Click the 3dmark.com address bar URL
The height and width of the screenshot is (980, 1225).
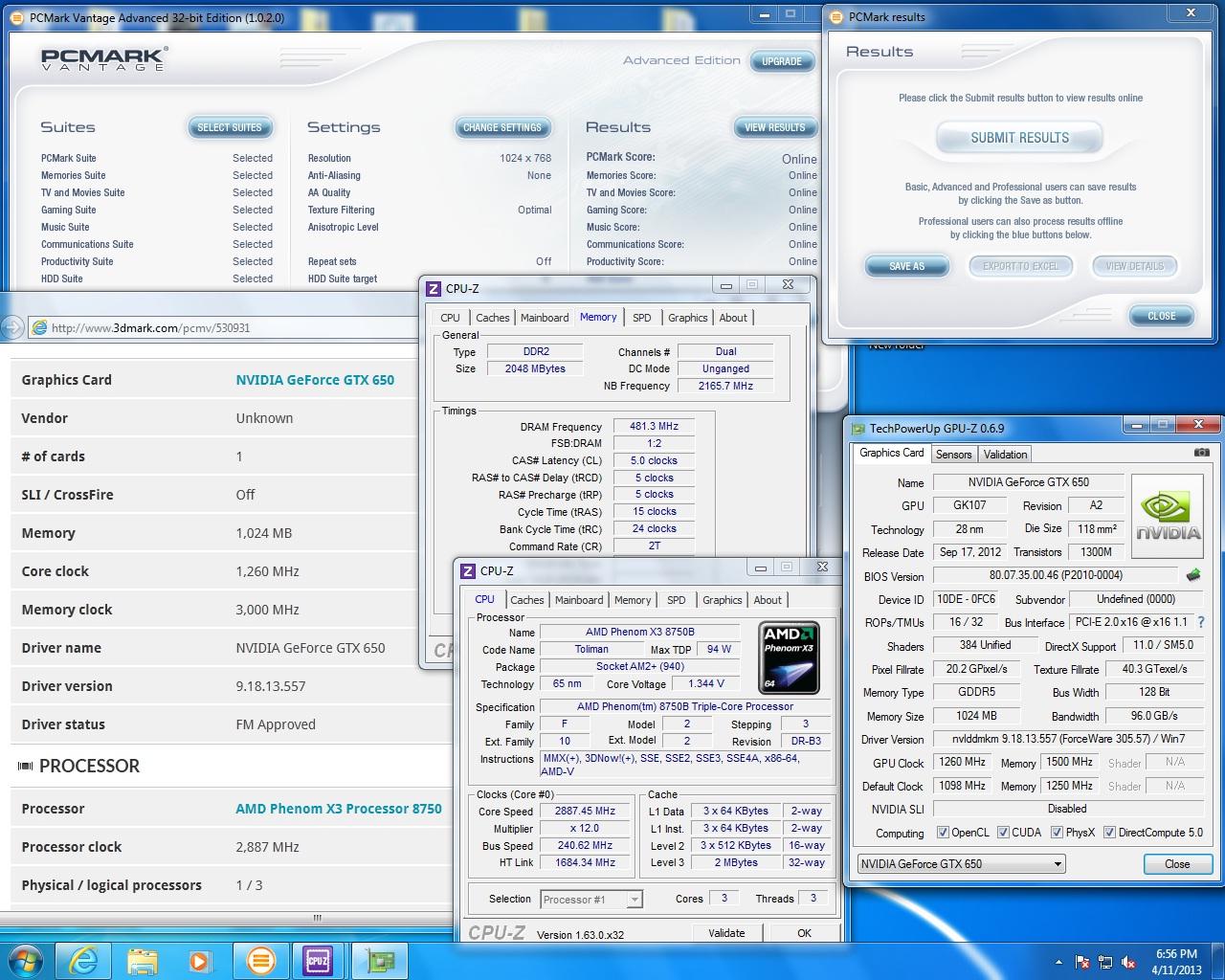(150, 328)
